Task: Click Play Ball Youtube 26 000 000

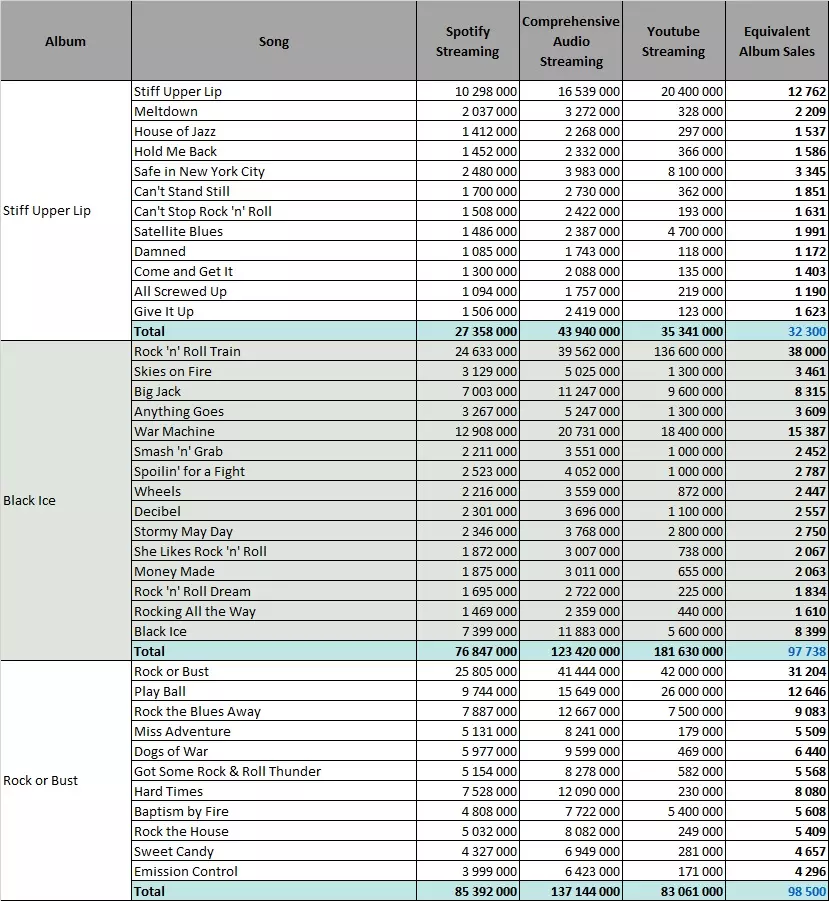Action: pyautogui.click(x=673, y=691)
